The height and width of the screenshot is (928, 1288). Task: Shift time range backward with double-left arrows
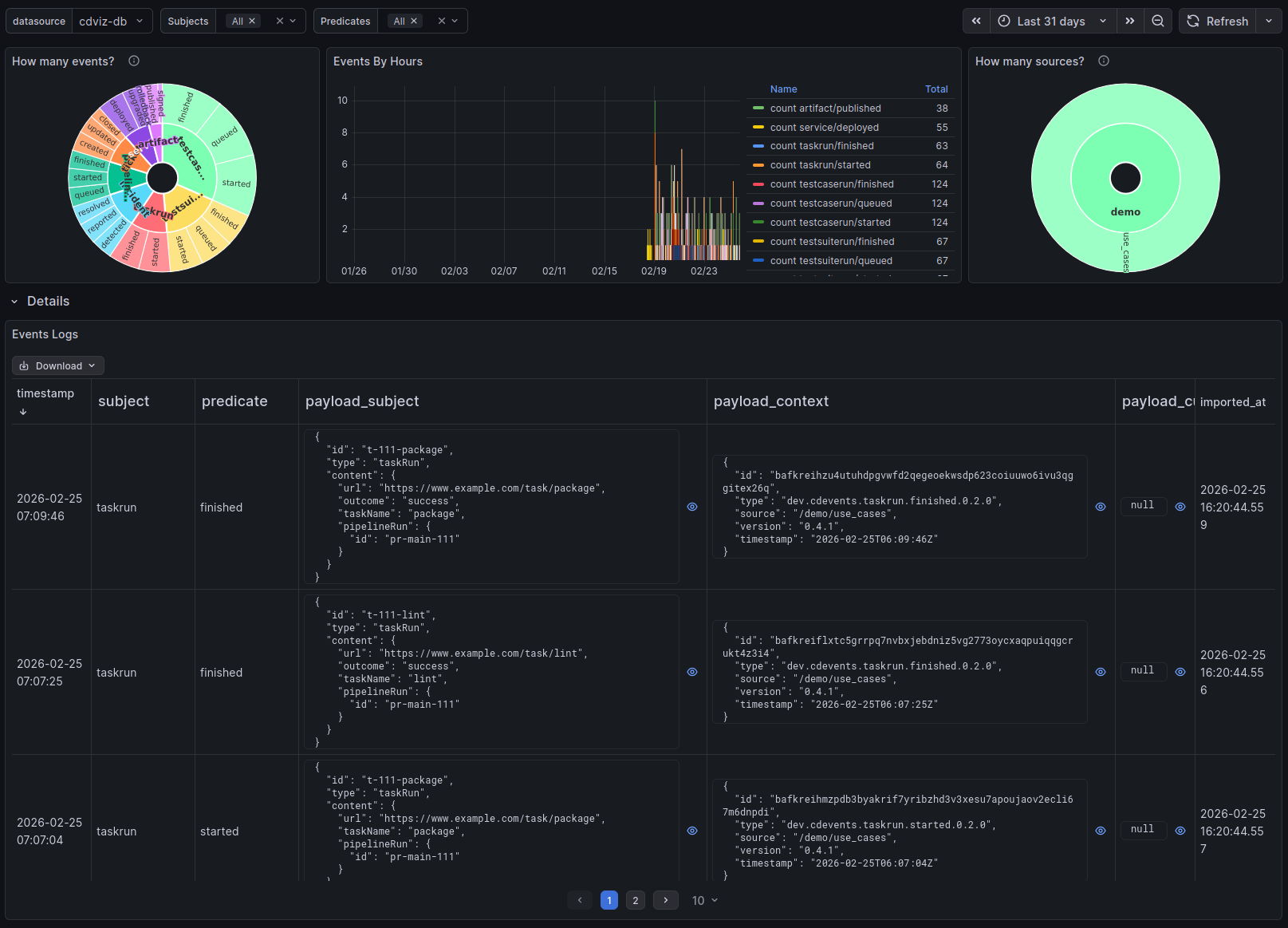976,22
